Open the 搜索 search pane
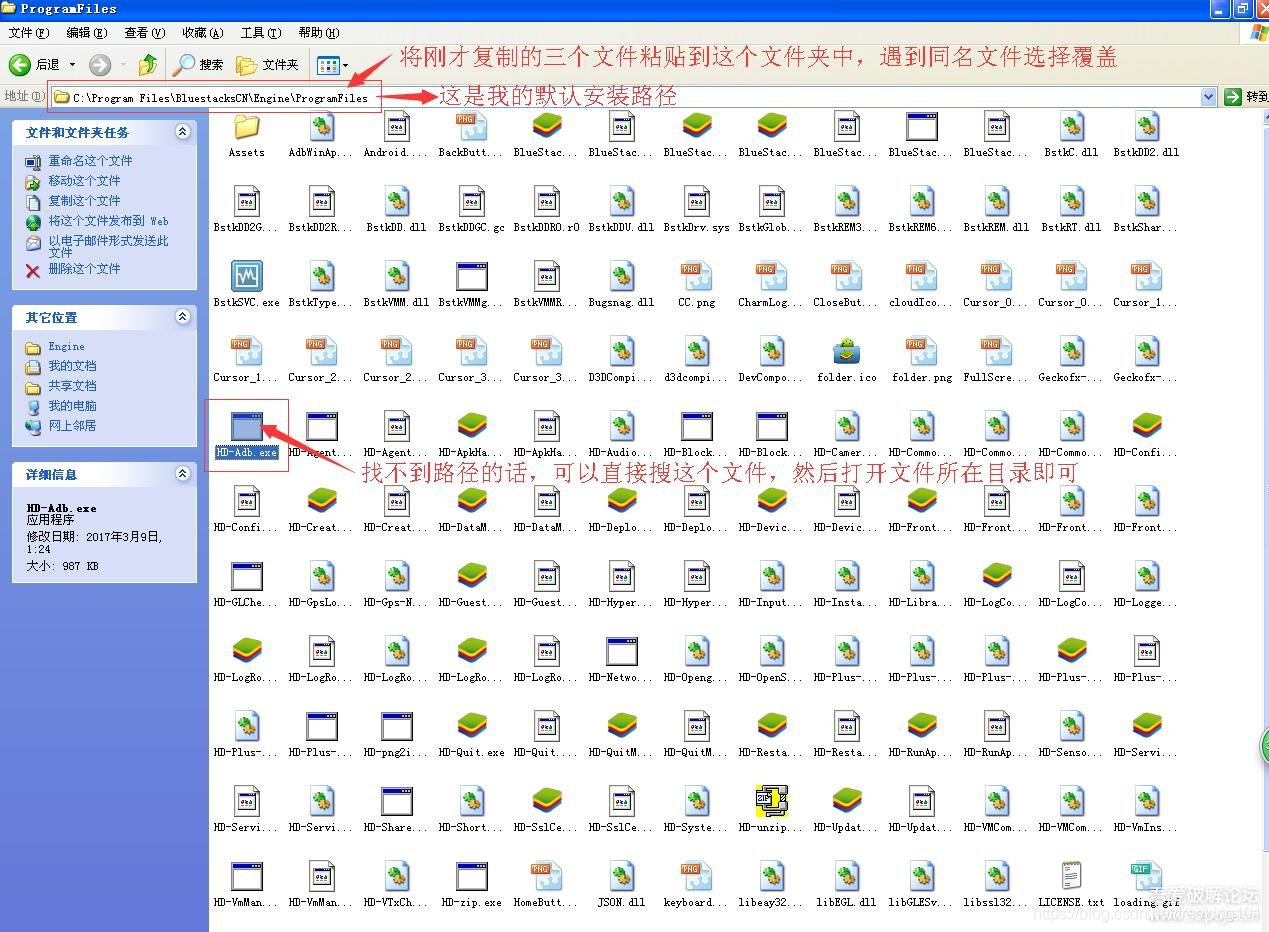Image resolution: width=1269 pixels, height=932 pixels. pyautogui.click(x=198, y=65)
